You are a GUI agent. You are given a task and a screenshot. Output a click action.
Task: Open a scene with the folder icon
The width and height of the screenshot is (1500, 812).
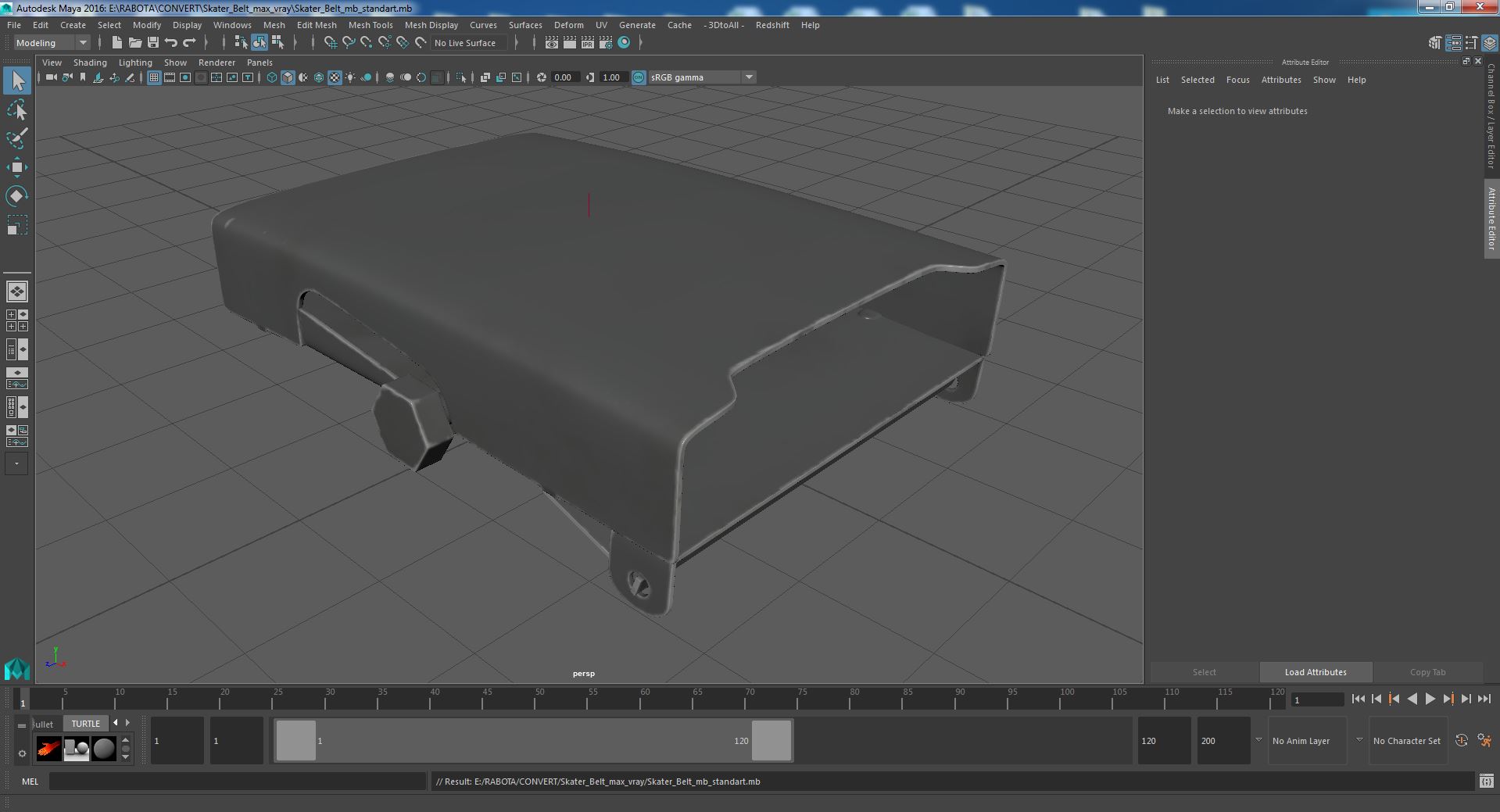coord(134,43)
